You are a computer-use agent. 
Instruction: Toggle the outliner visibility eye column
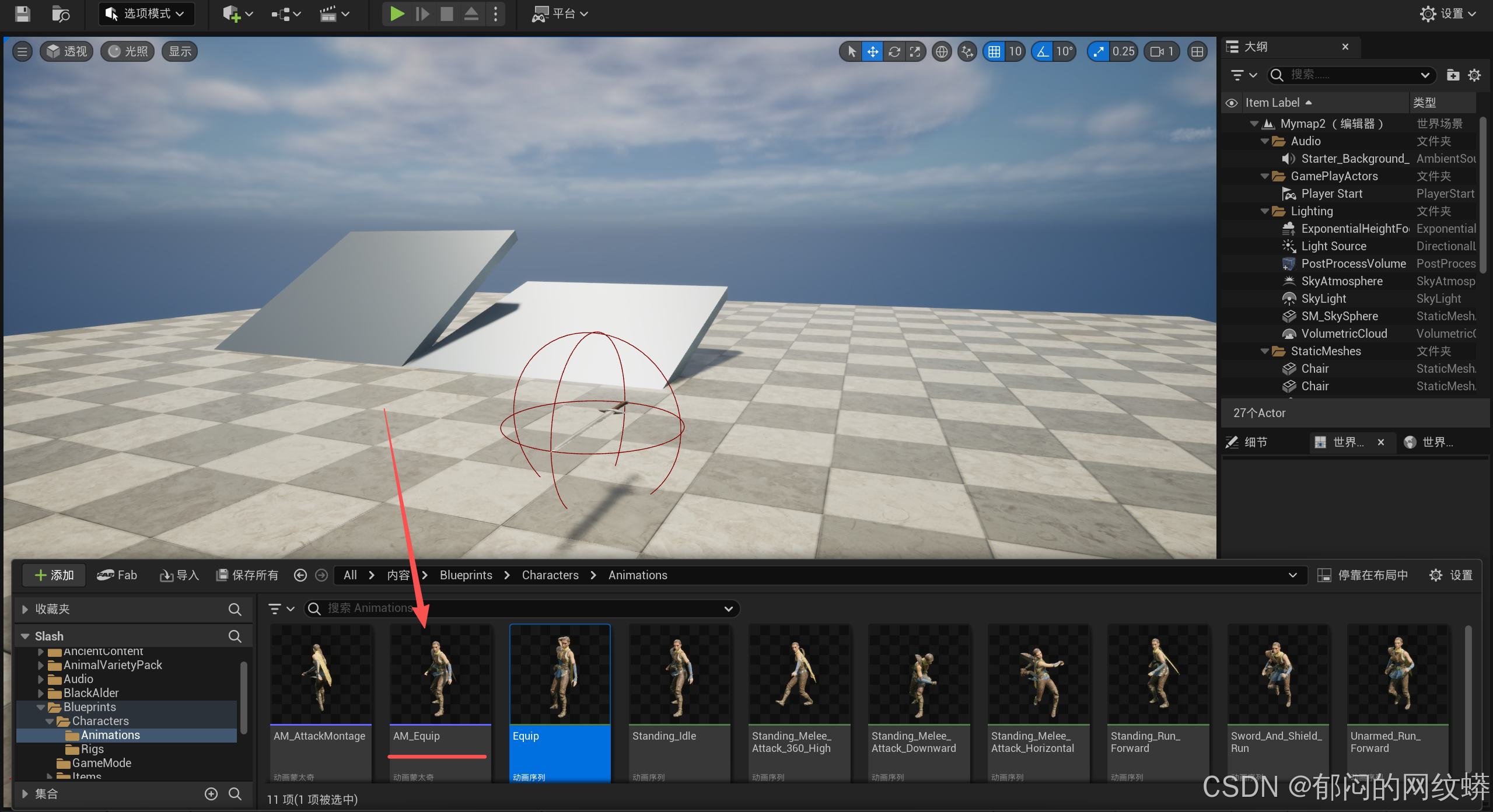(1231, 103)
